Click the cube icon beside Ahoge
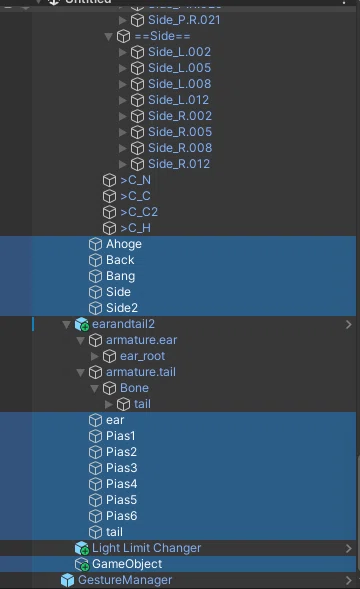The height and width of the screenshot is (589, 360). [95, 244]
